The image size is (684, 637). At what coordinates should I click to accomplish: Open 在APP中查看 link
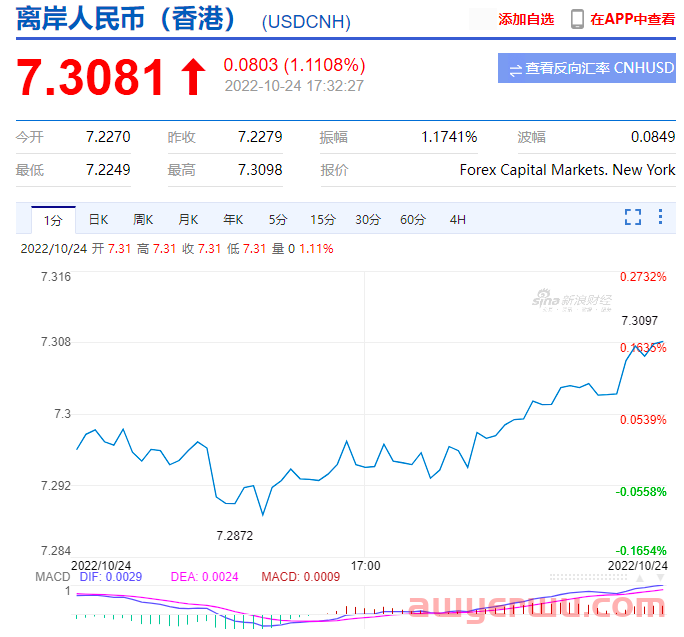(x=632, y=19)
